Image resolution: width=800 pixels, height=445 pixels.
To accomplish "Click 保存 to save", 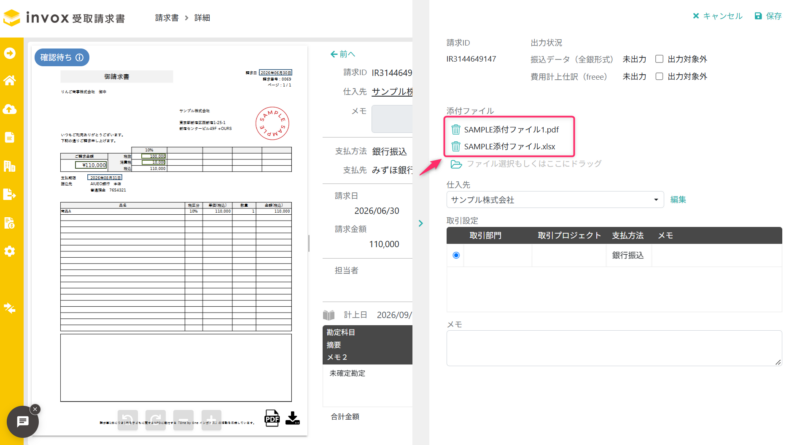I will [768, 16].
